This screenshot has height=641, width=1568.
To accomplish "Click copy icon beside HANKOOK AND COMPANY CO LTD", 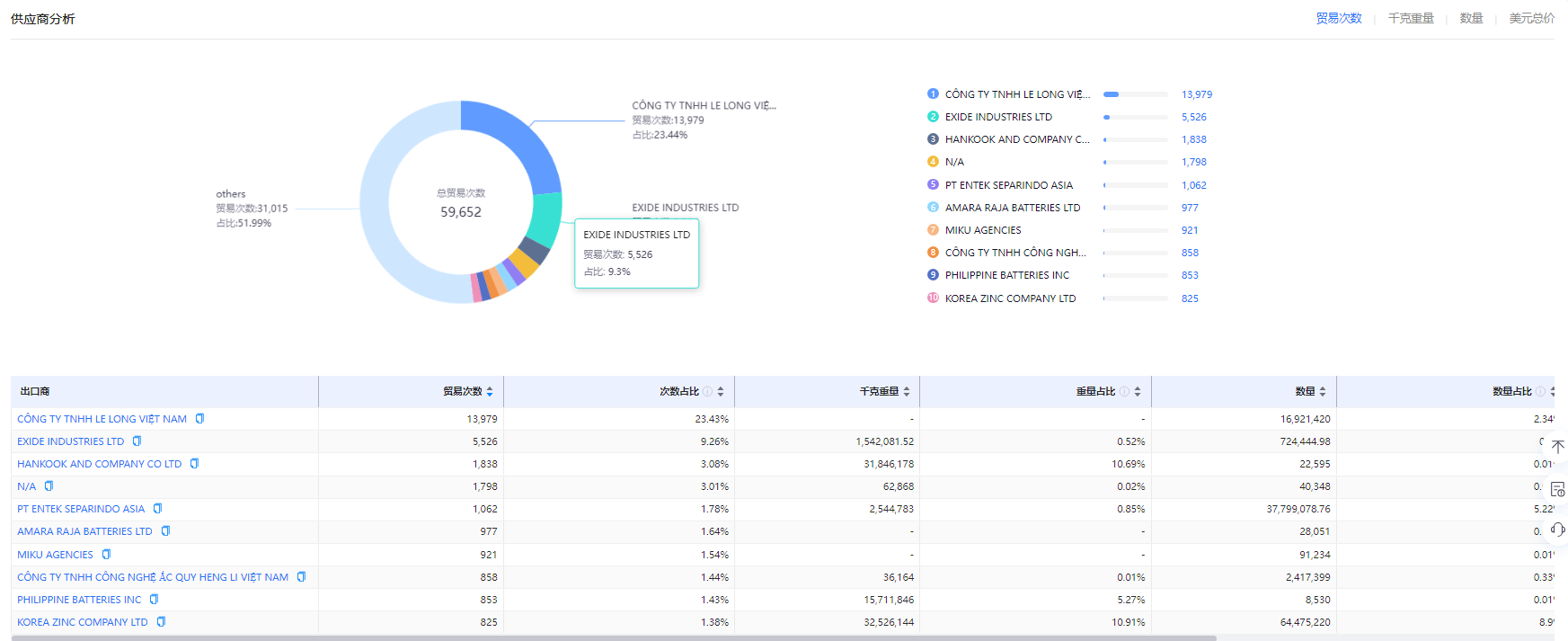I will coord(194,464).
